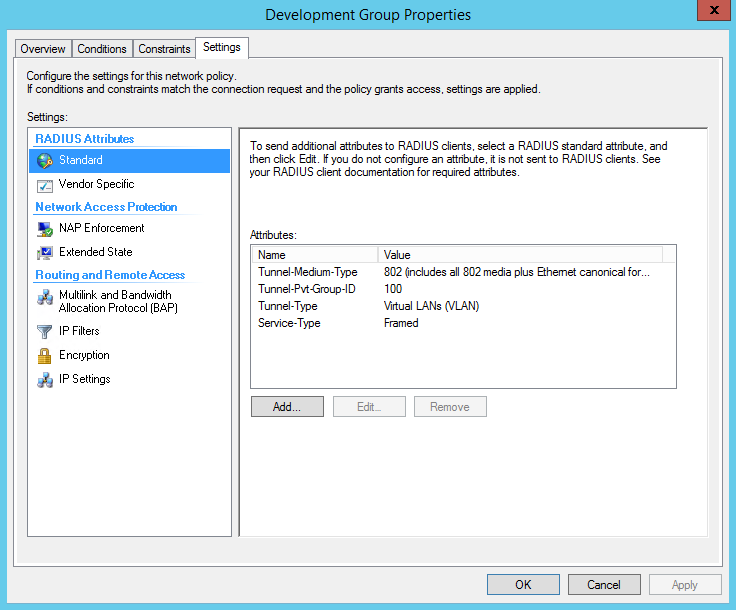736x610 pixels.
Task: Select the Tunnel-Type attribute row
Action: (x=463, y=306)
